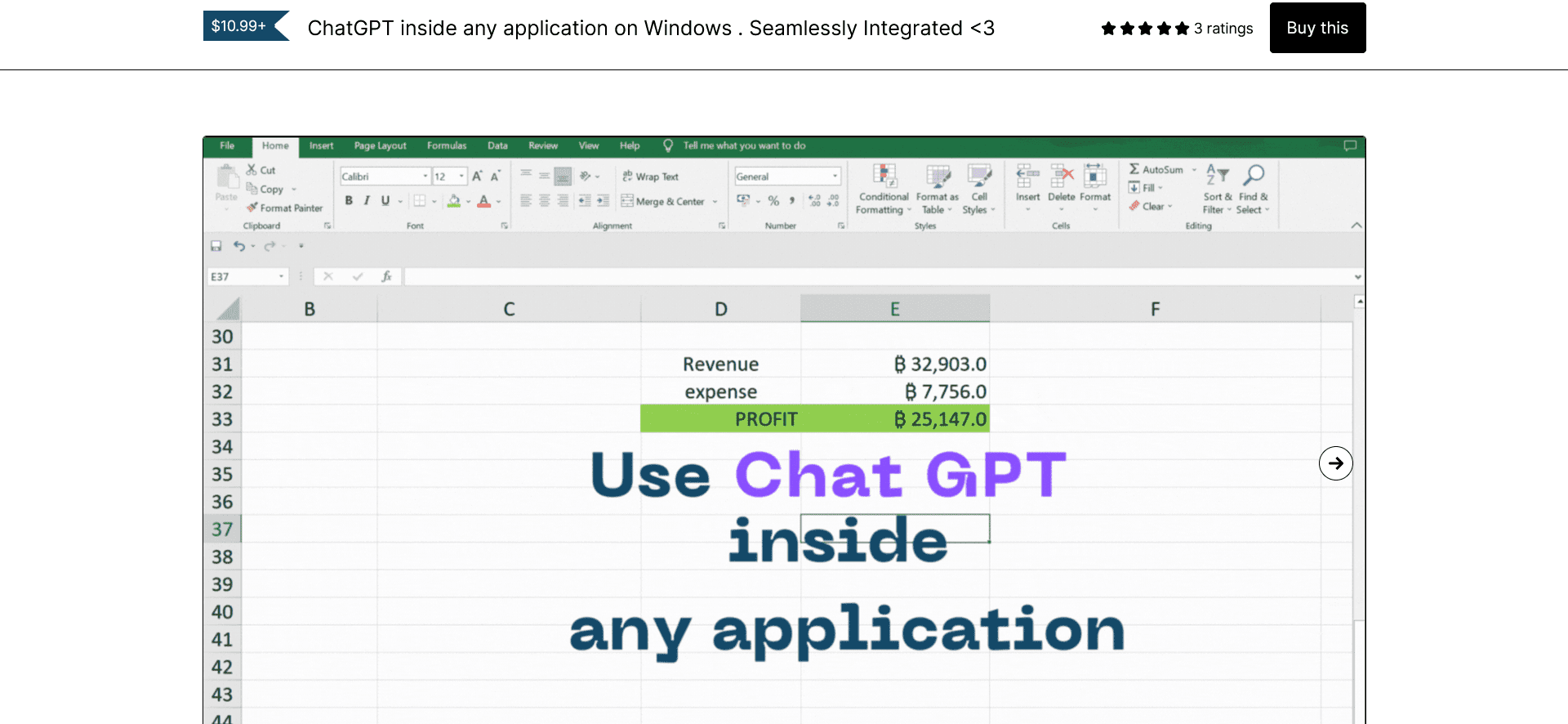The width and height of the screenshot is (1568, 724).
Task: Open the Conditional Formatting menu
Action: point(884,190)
